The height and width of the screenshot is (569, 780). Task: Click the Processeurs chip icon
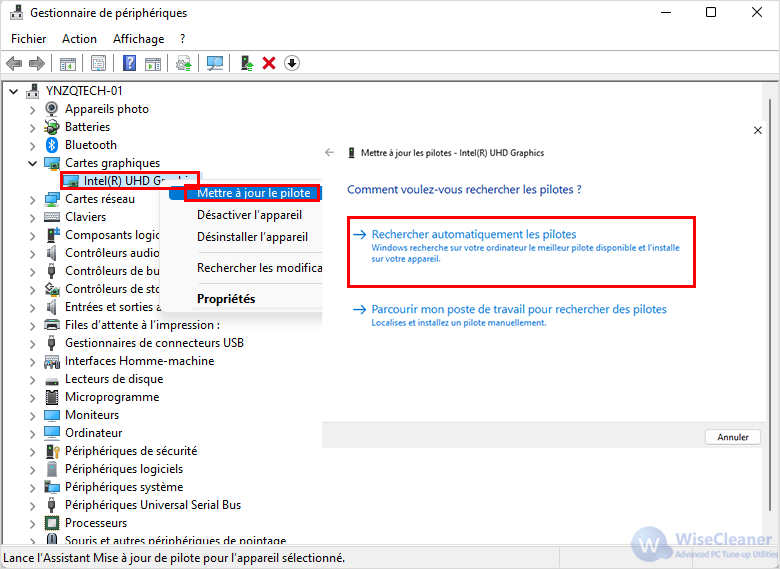click(x=52, y=523)
